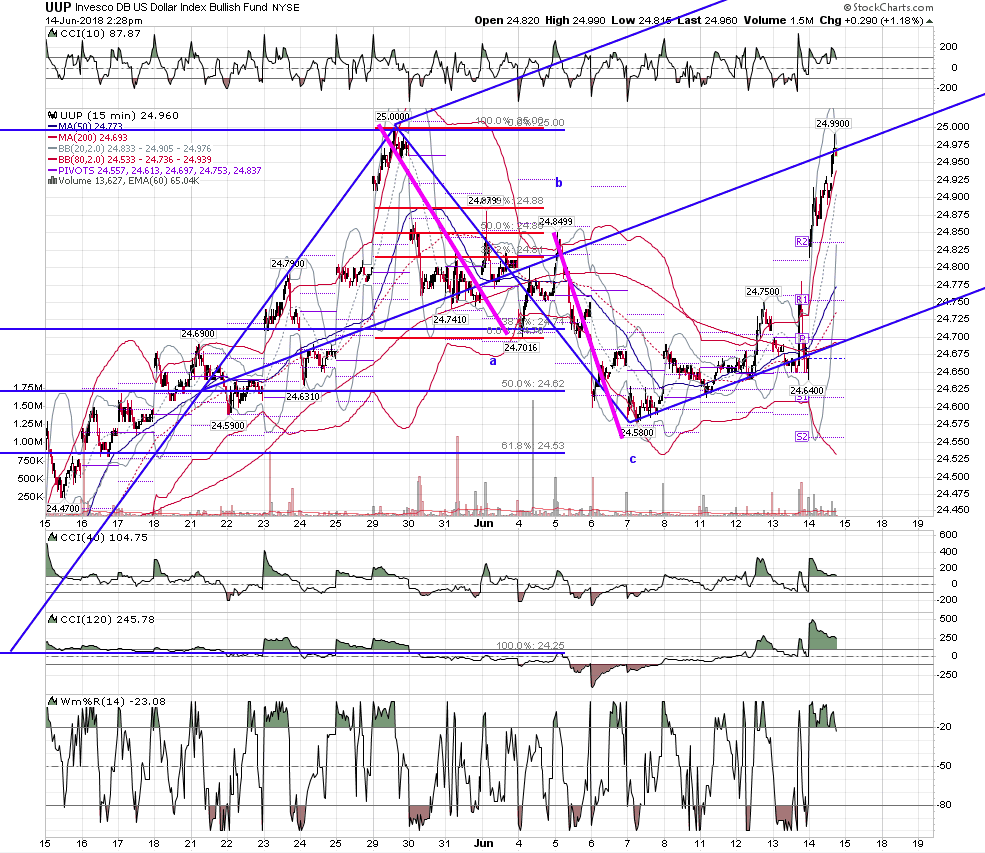Click the Chg +0.290 (+1.18%) value
985x853 pixels.
[x=871, y=21]
